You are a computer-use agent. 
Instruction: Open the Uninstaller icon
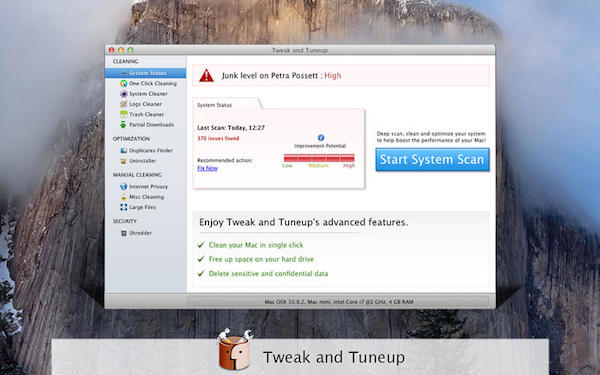(124, 161)
